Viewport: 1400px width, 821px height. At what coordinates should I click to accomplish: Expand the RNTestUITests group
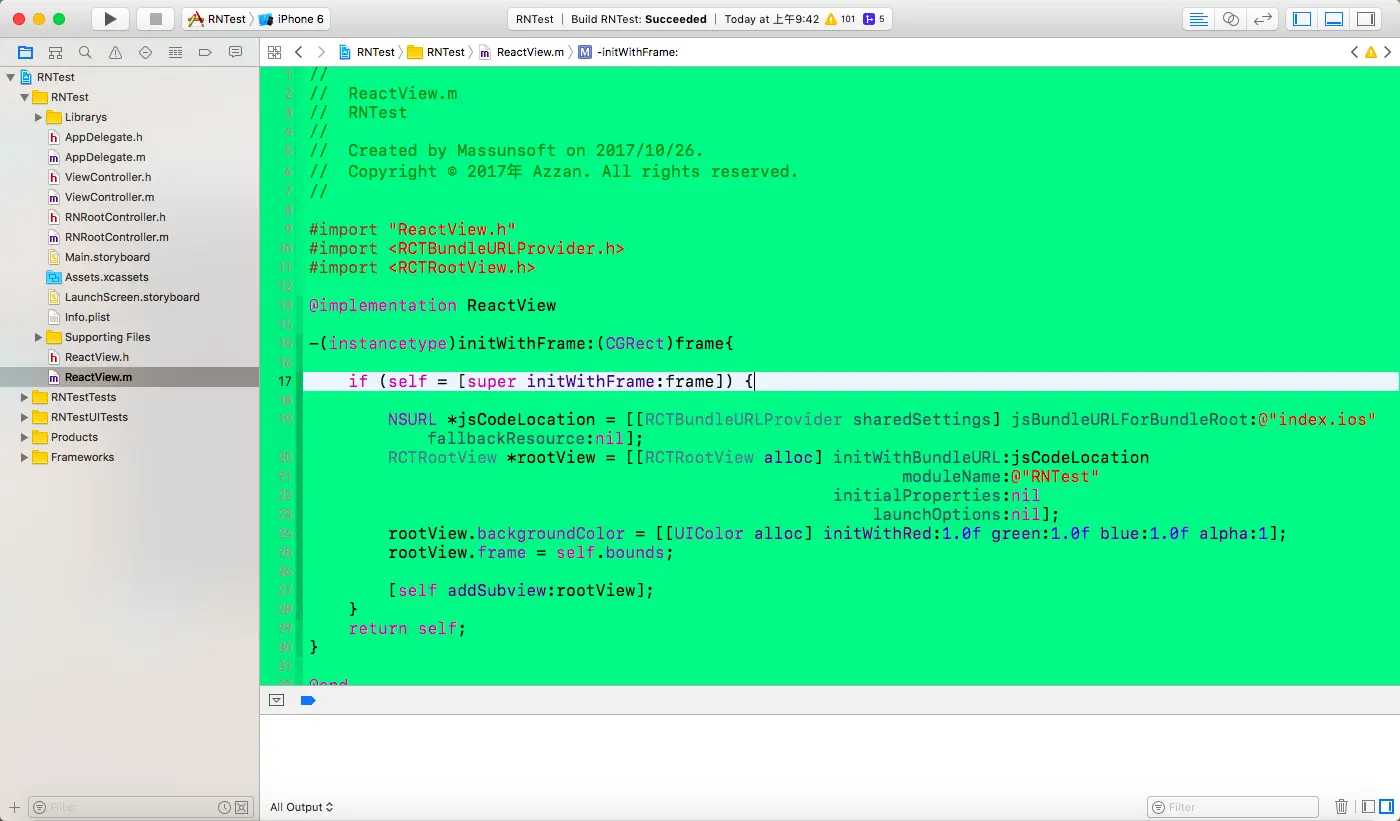click(x=25, y=417)
